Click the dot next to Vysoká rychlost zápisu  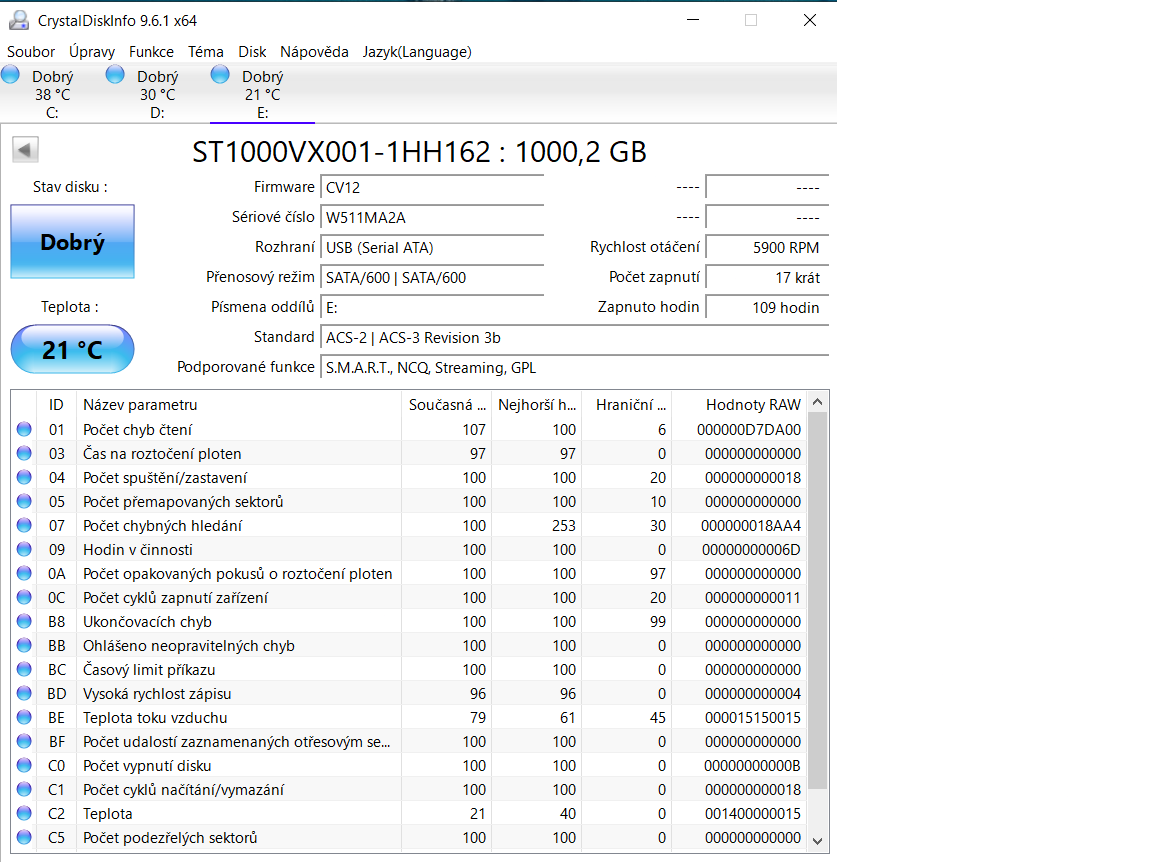click(x=23, y=693)
